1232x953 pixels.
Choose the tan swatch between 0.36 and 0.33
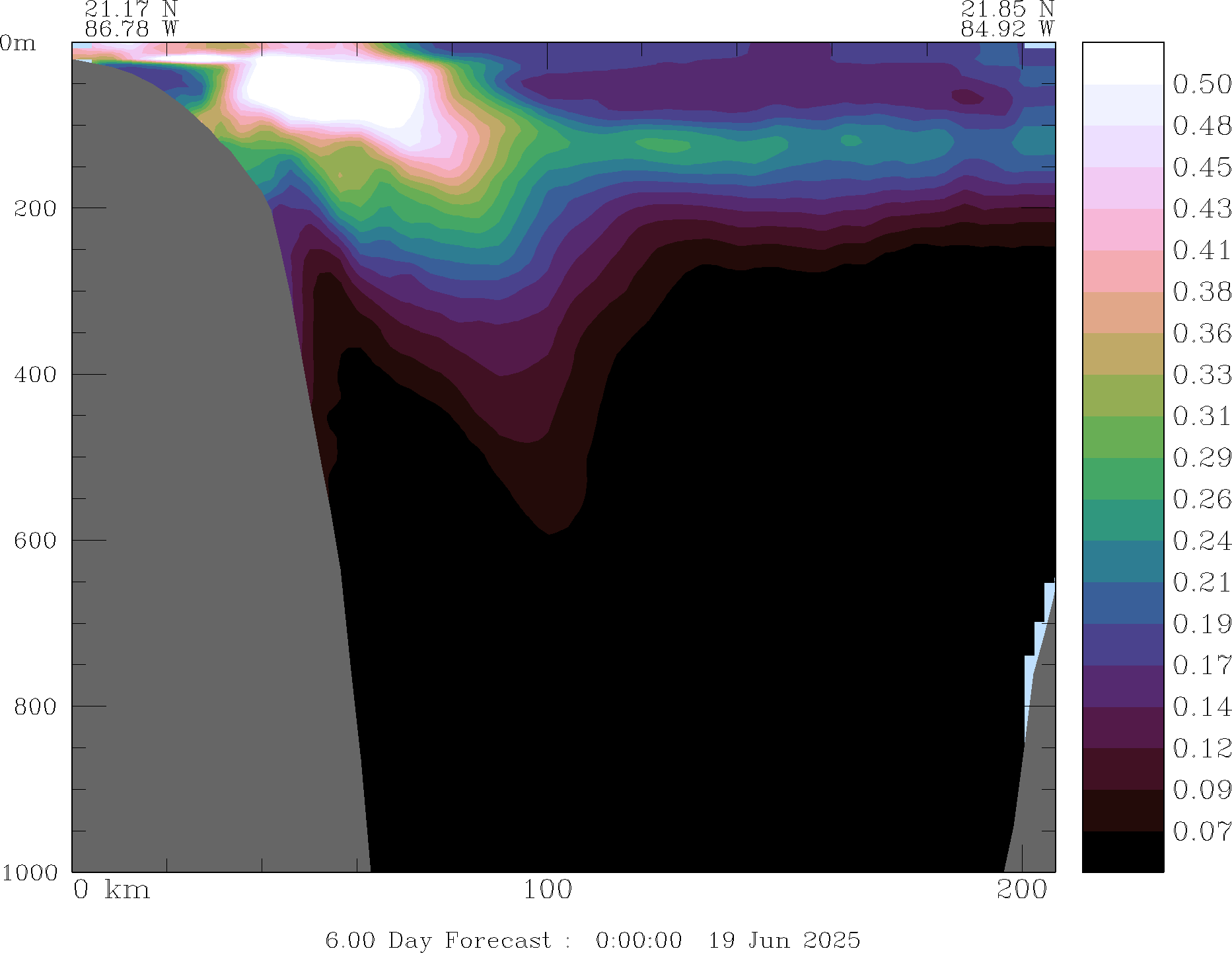1122,354
